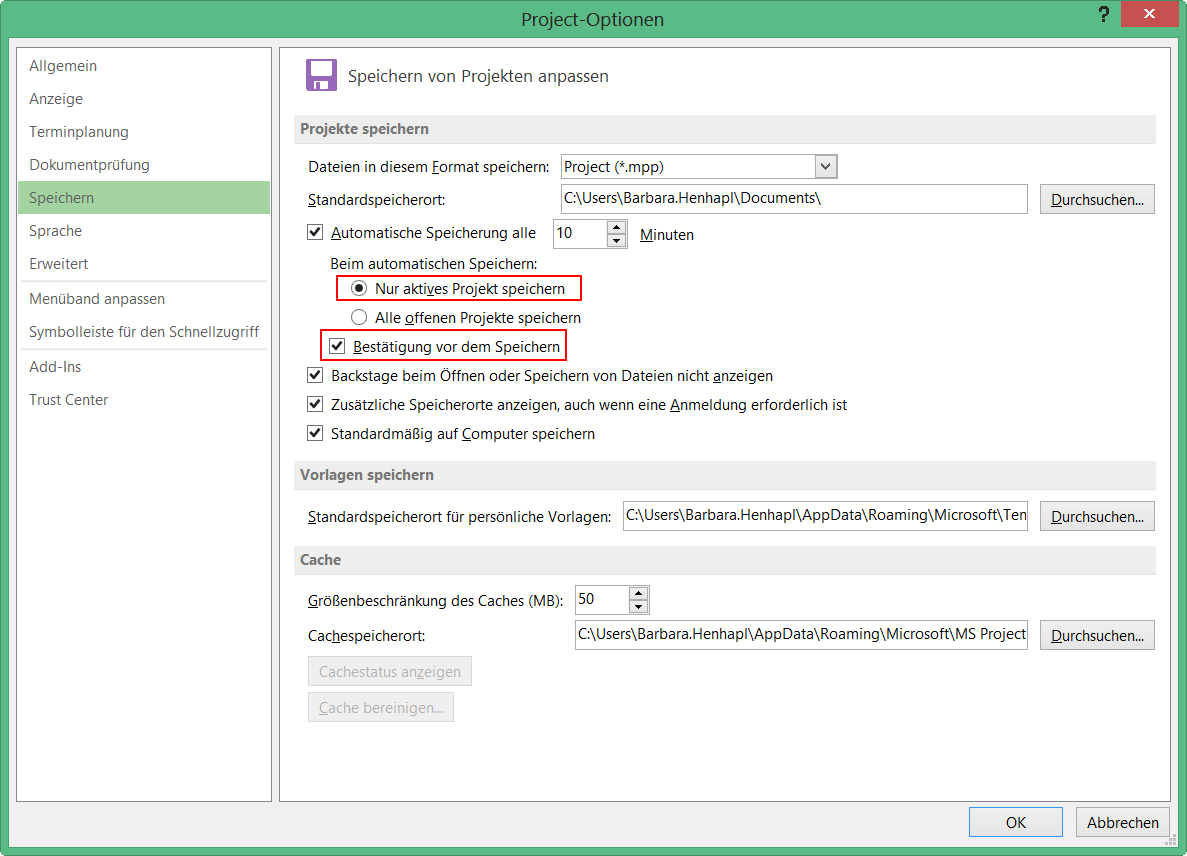Uncheck Bestätigung vor dem Speichern
Image resolution: width=1187 pixels, height=856 pixels.
(338, 346)
